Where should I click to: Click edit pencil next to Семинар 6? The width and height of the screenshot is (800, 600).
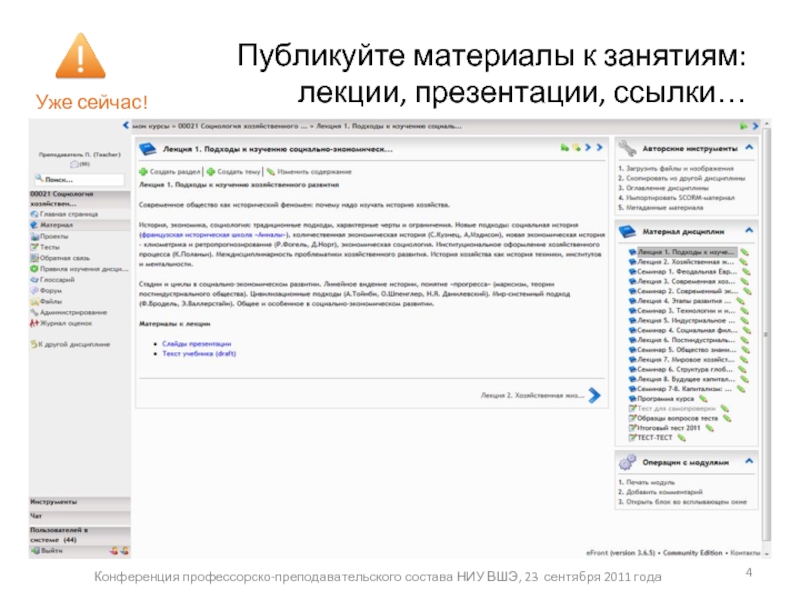(742, 369)
